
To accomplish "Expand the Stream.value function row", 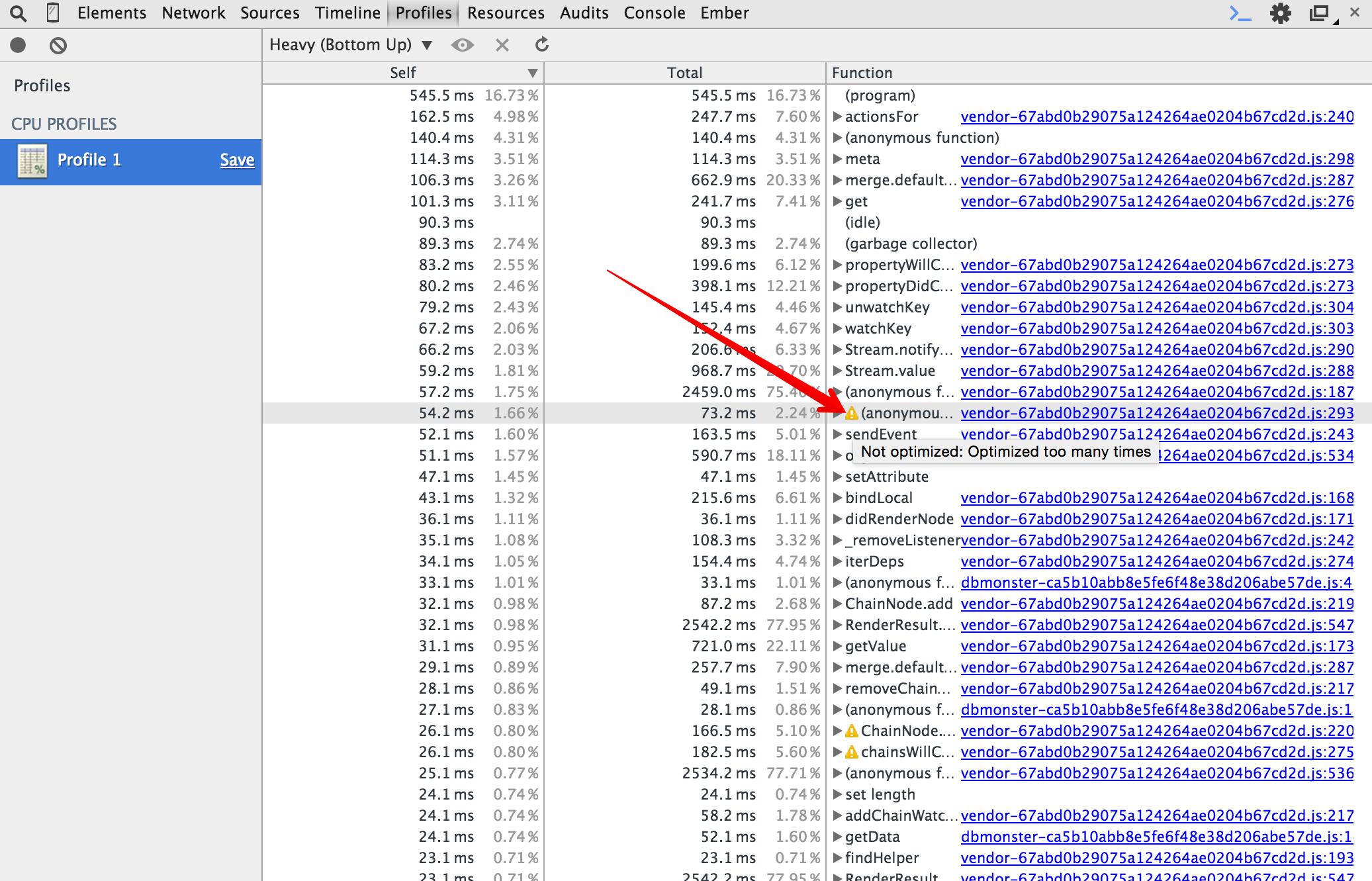I will click(838, 370).
